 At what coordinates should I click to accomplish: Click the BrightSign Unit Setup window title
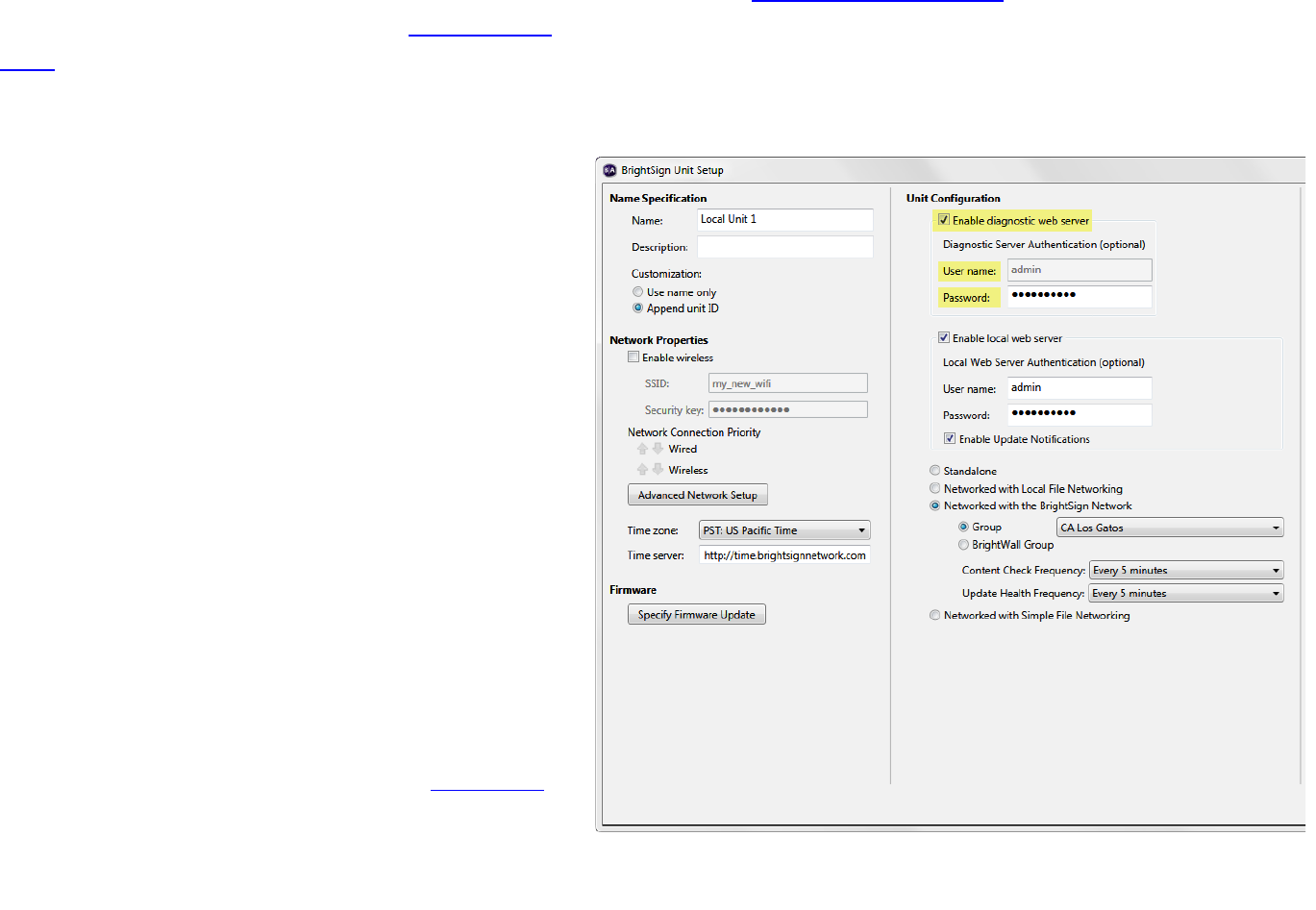[x=673, y=170]
